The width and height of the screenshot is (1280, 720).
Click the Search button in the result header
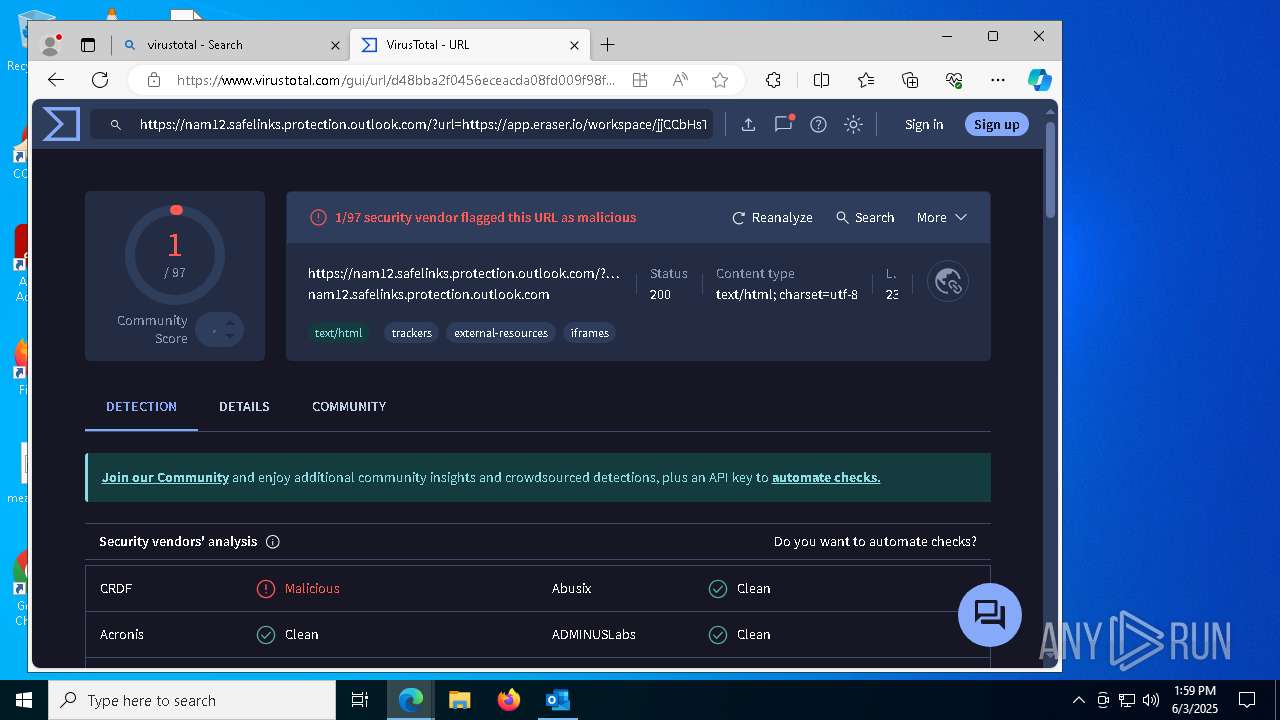tap(865, 217)
